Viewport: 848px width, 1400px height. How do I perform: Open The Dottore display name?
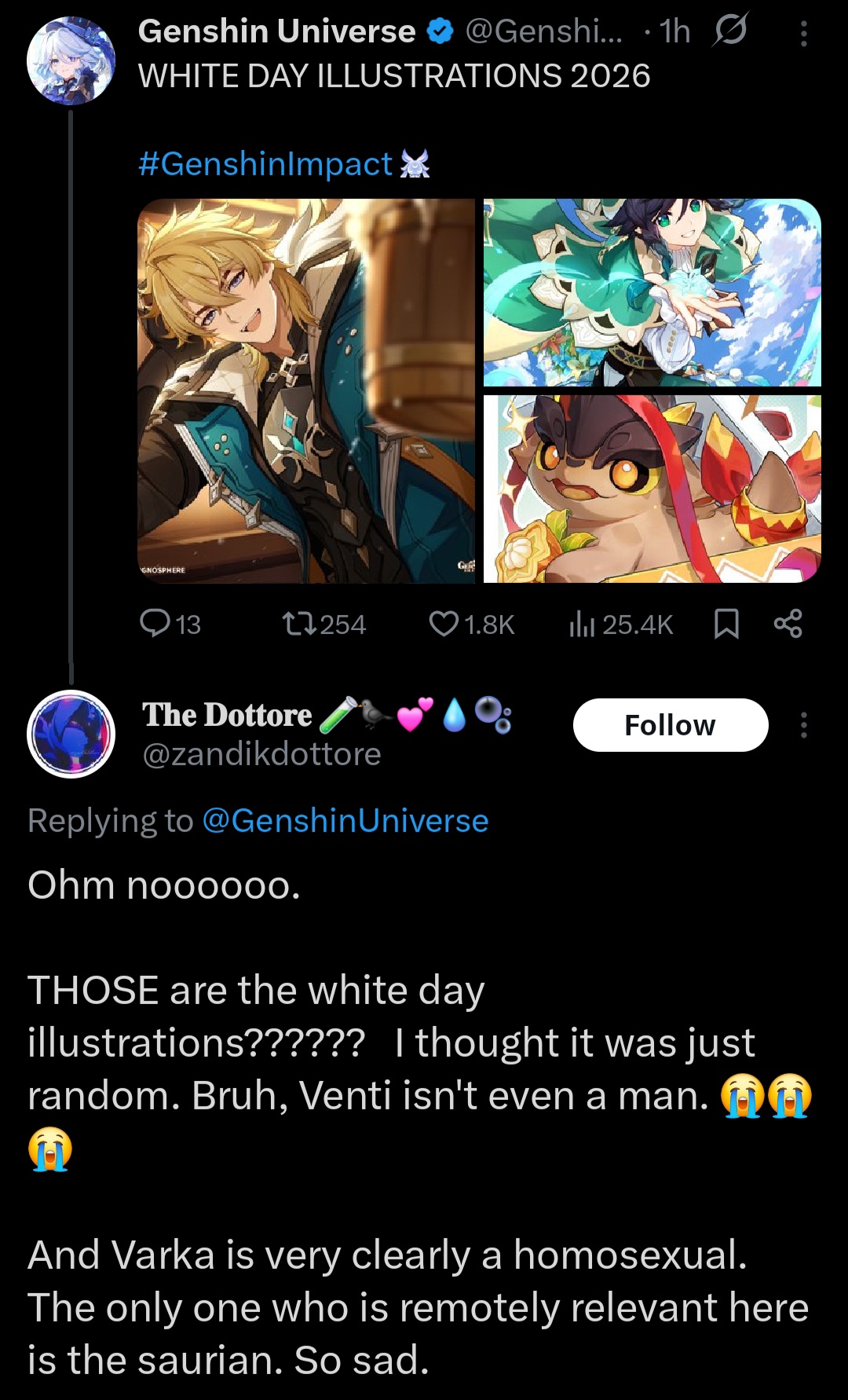(227, 715)
